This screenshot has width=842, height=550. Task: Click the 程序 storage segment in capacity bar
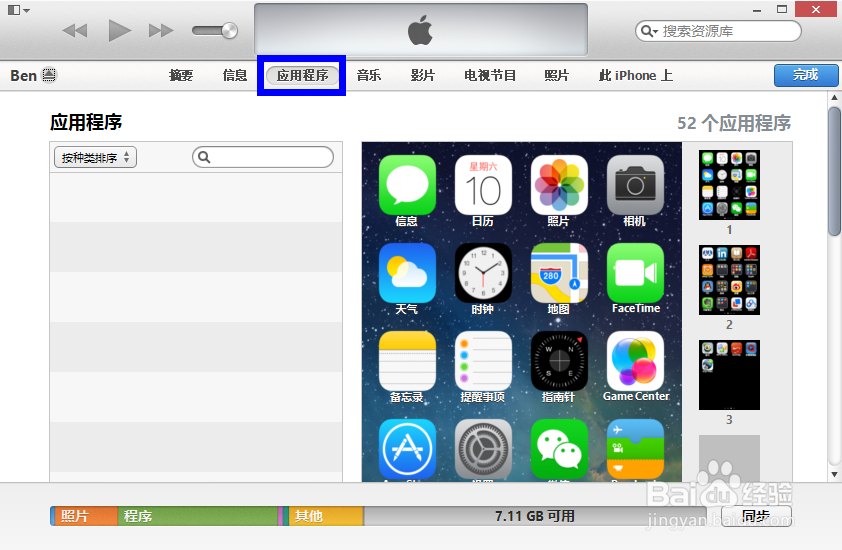(x=198, y=516)
